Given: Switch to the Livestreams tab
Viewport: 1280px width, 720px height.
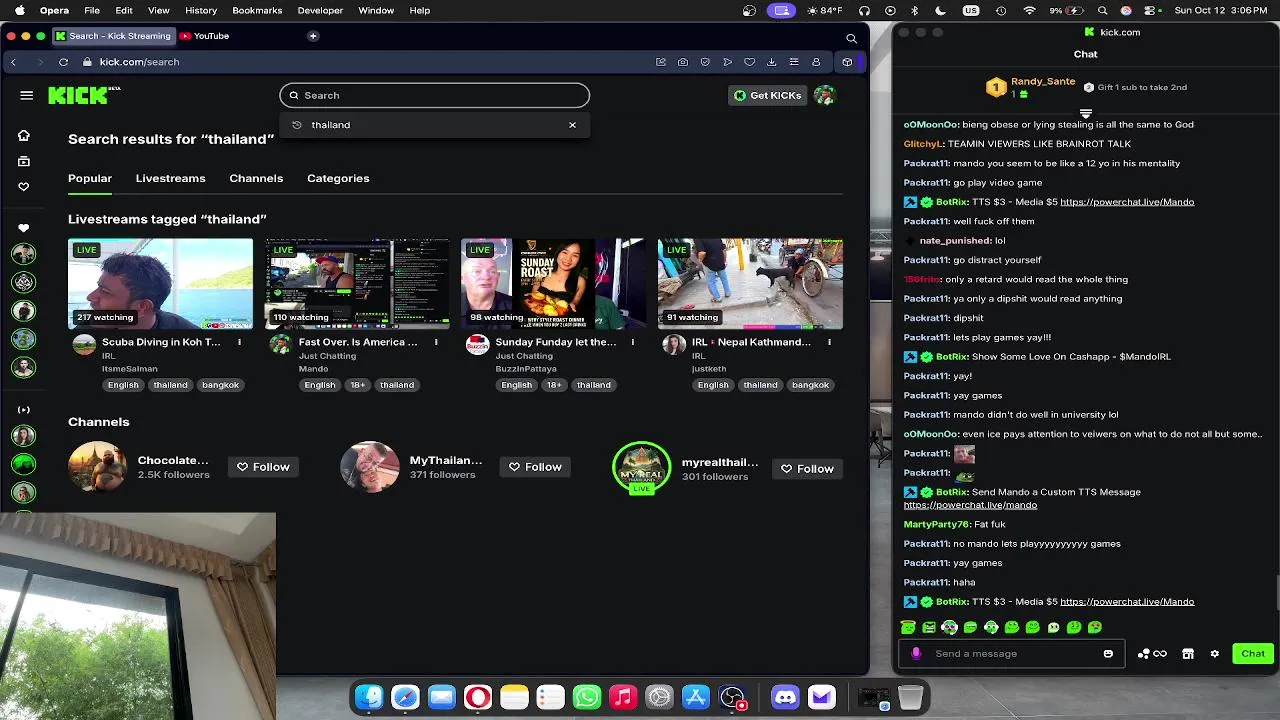Looking at the screenshot, I should coord(170,178).
